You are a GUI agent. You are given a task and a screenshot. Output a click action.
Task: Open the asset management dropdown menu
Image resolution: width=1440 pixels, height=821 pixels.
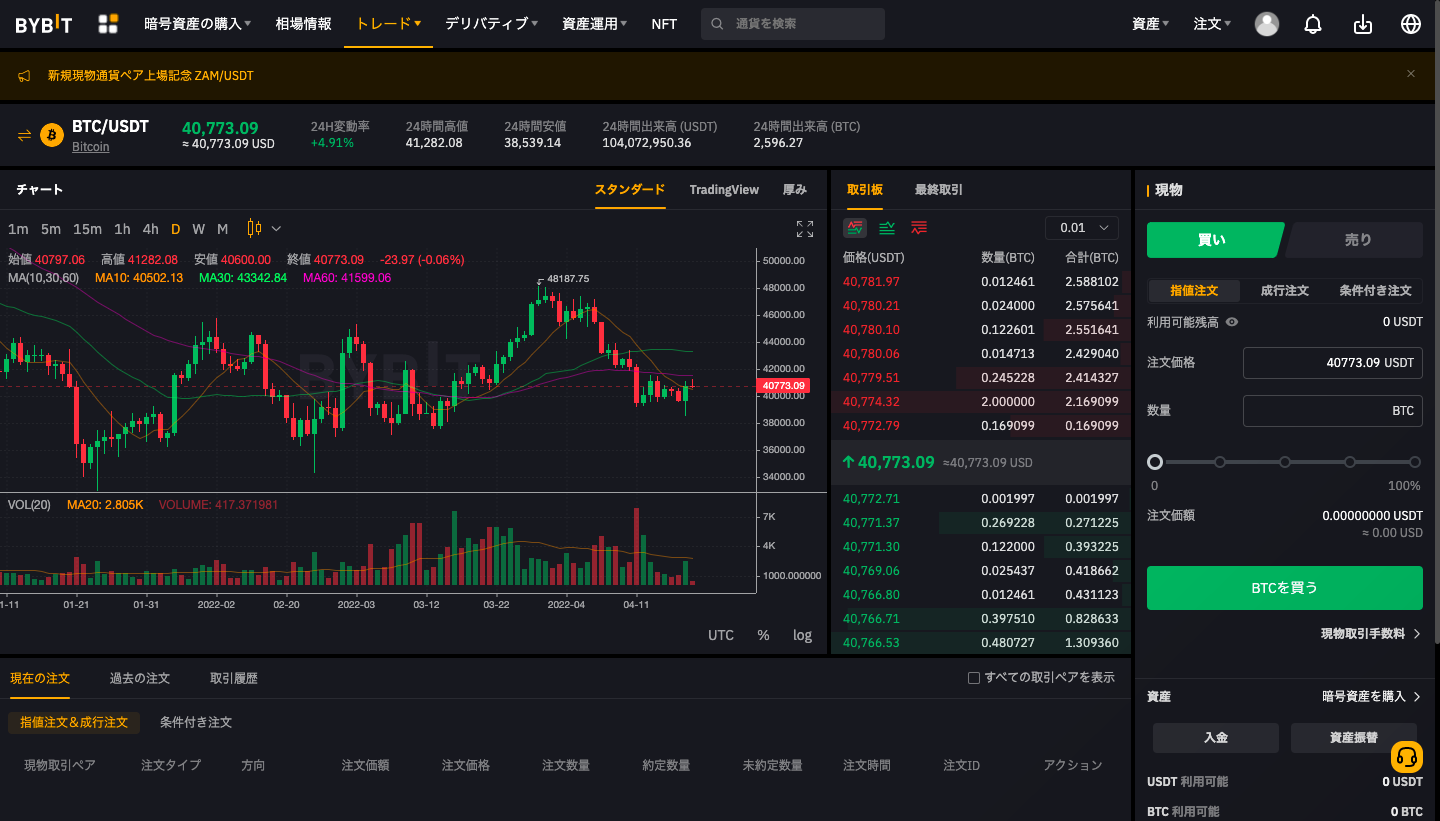click(x=595, y=24)
